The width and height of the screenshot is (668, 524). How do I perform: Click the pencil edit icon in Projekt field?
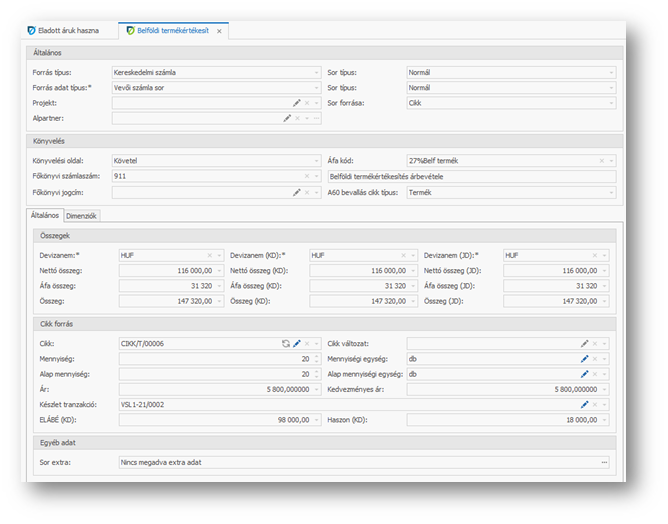click(x=296, y=103)
